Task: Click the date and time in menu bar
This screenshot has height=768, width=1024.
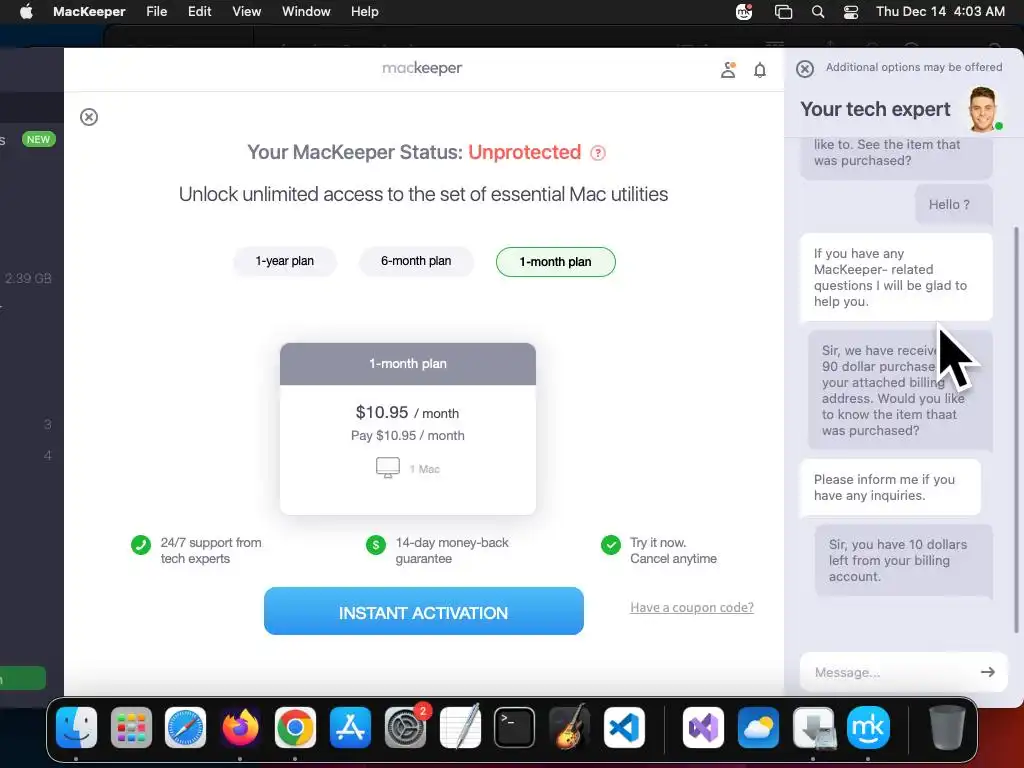Action: pos(940,12)
